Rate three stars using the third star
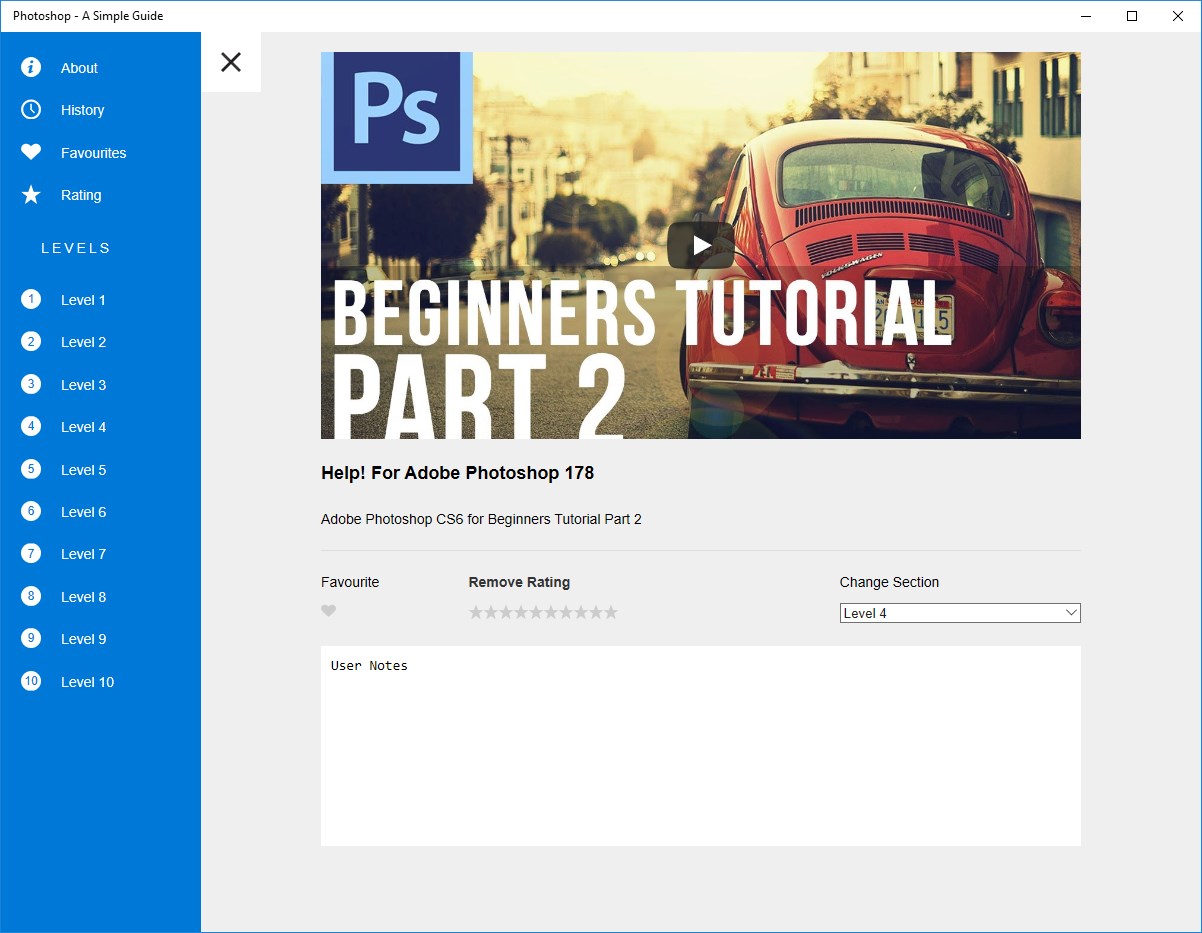The image size is (1202, 933). tap(506, 612)
